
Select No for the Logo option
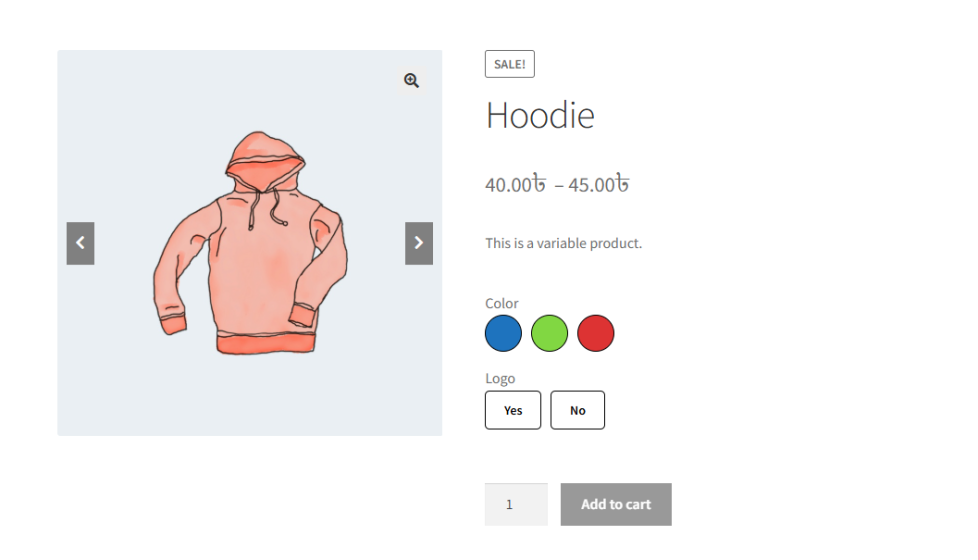pos(578,410)
